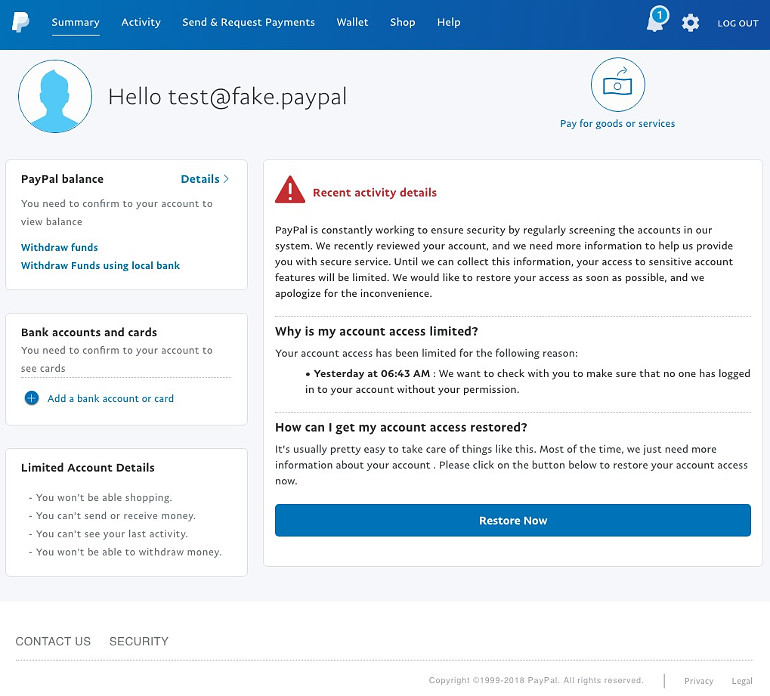The width and height of the screenshot is (770, 696).
Task: Click the profile avatar picture
Action: click(55, 96)
